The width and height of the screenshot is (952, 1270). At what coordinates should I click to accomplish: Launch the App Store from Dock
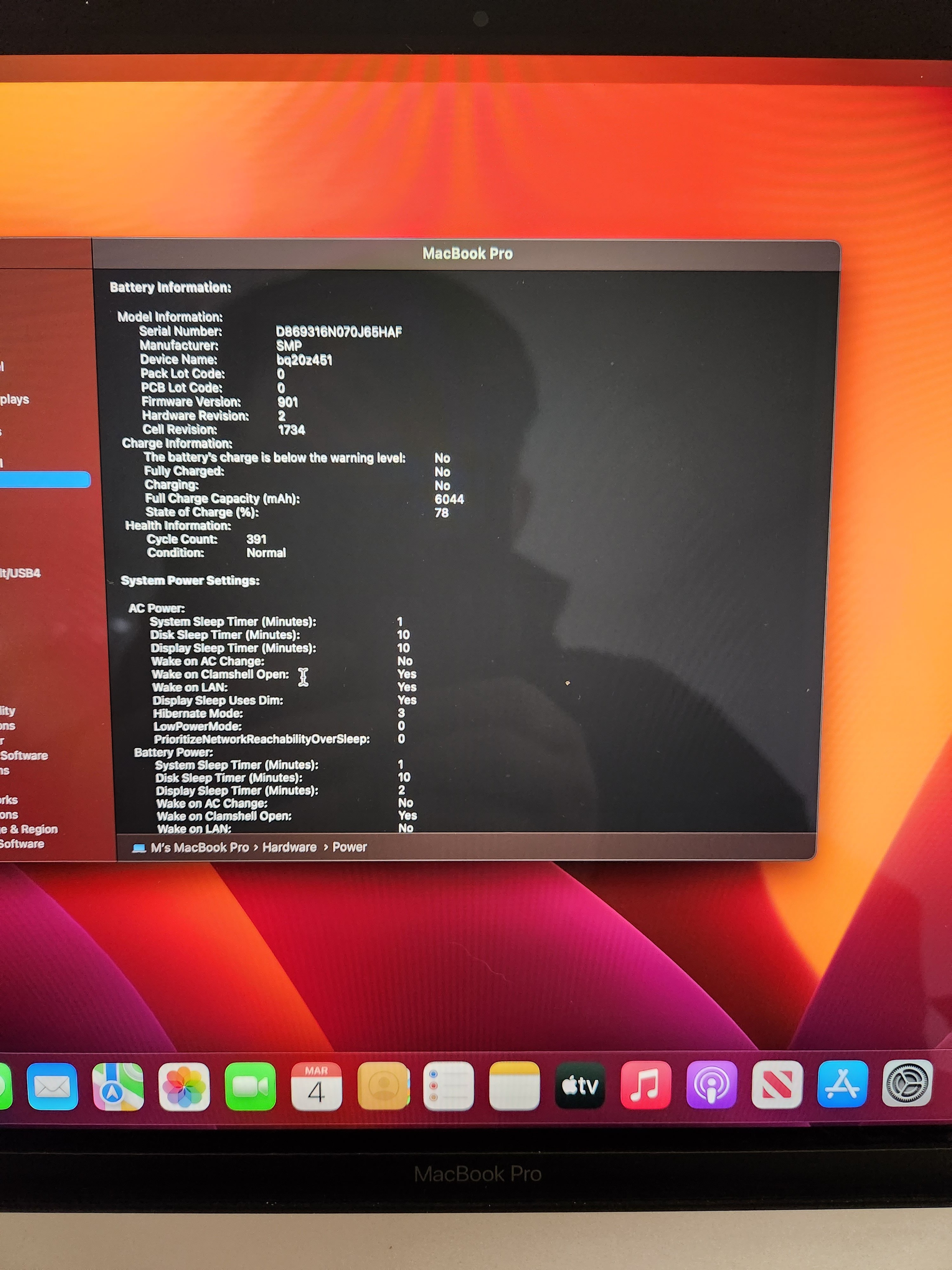click(843, 1084)
